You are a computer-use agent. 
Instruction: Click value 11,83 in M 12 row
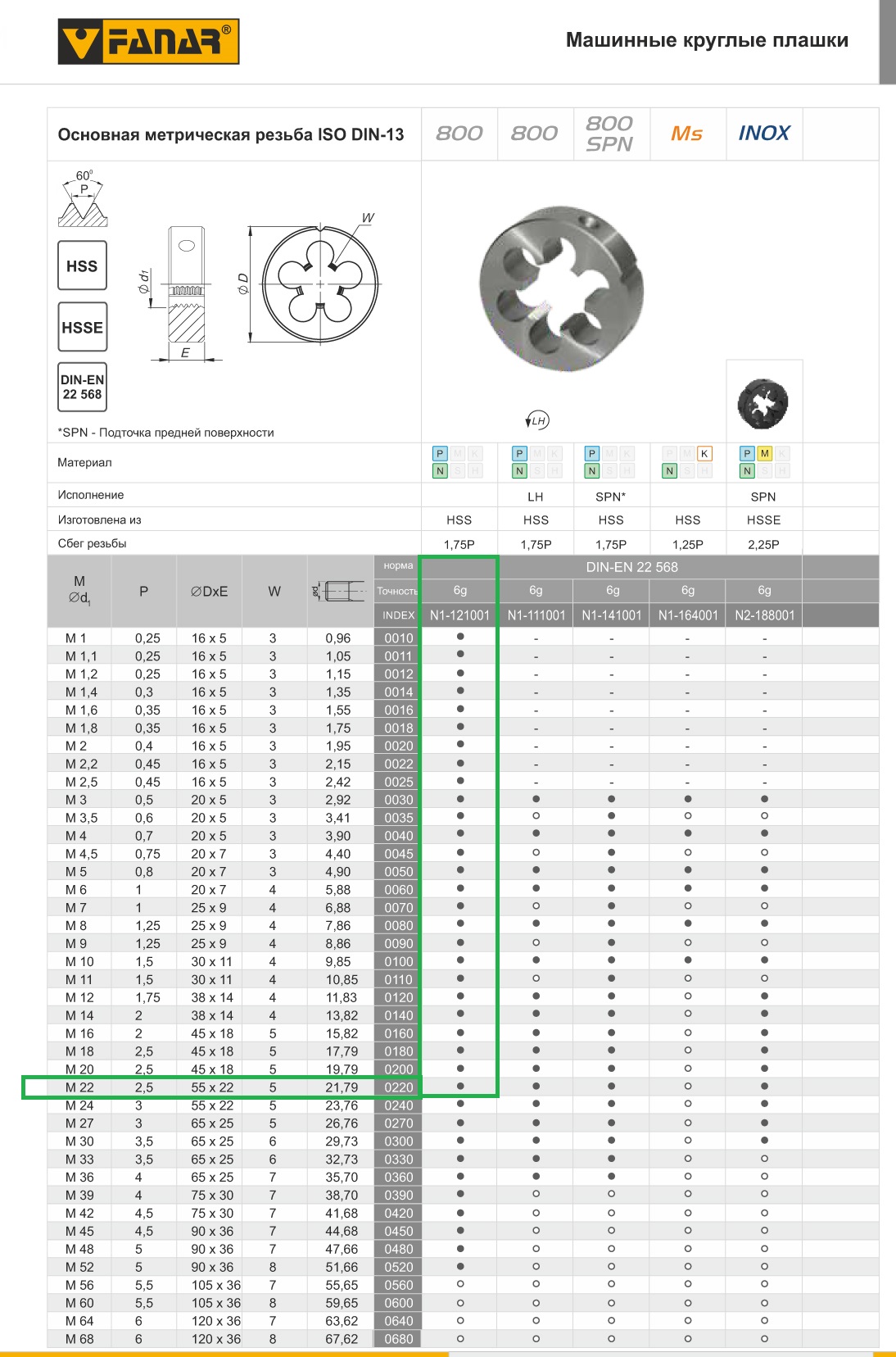(x=342, y=997)
